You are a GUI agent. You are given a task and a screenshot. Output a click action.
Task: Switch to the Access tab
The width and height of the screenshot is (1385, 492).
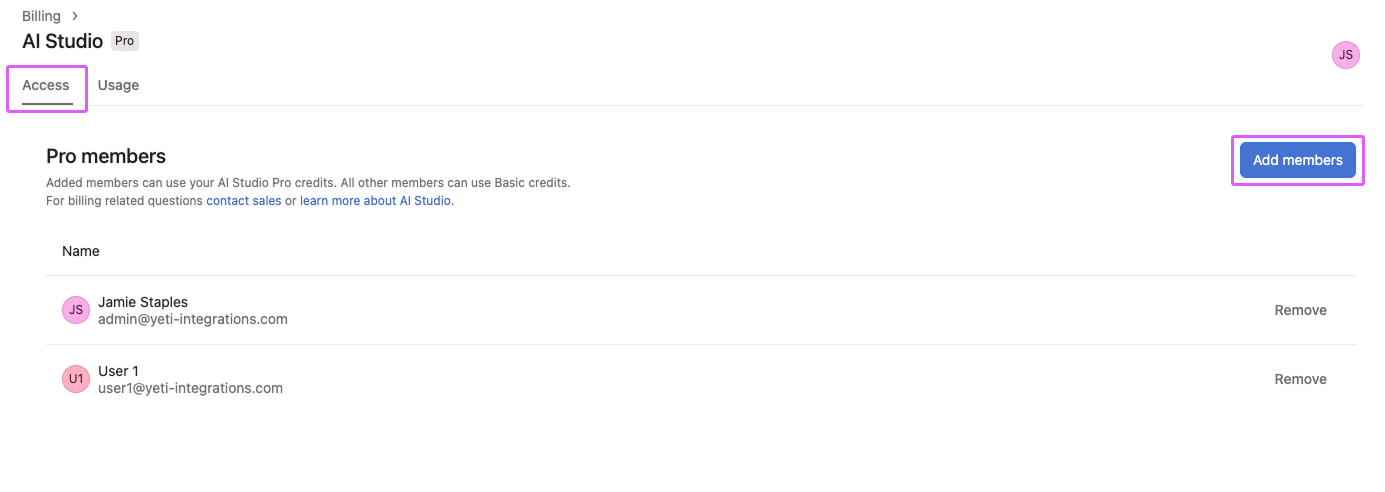(46, 85)
